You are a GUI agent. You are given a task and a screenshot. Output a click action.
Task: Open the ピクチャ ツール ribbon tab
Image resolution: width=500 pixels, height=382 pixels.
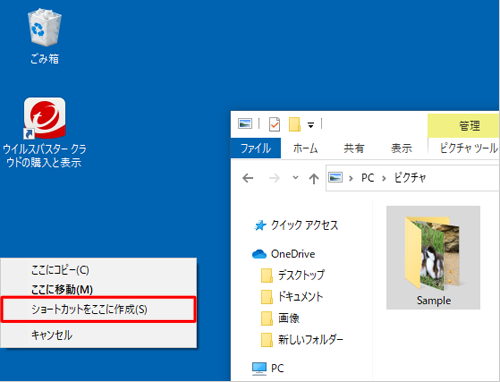tap(469, 148)
